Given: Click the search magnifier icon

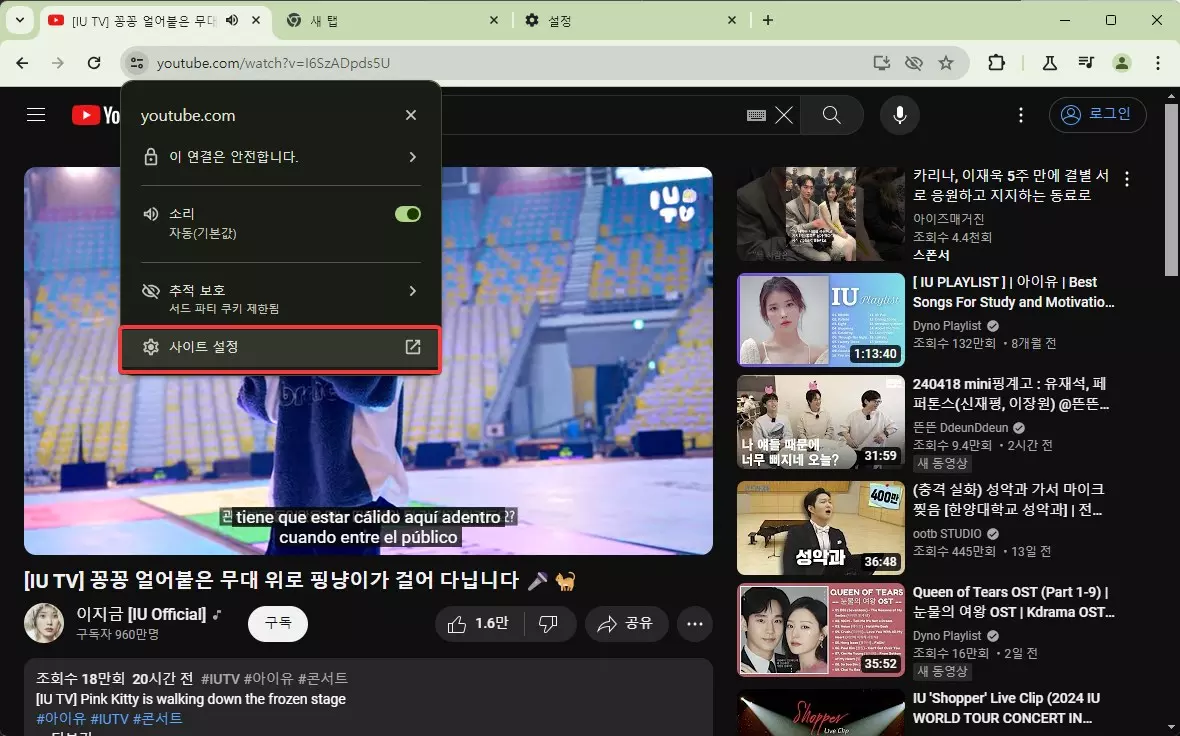Looking at the screenshot, I should pyautogui.click(x=832, y=114).
